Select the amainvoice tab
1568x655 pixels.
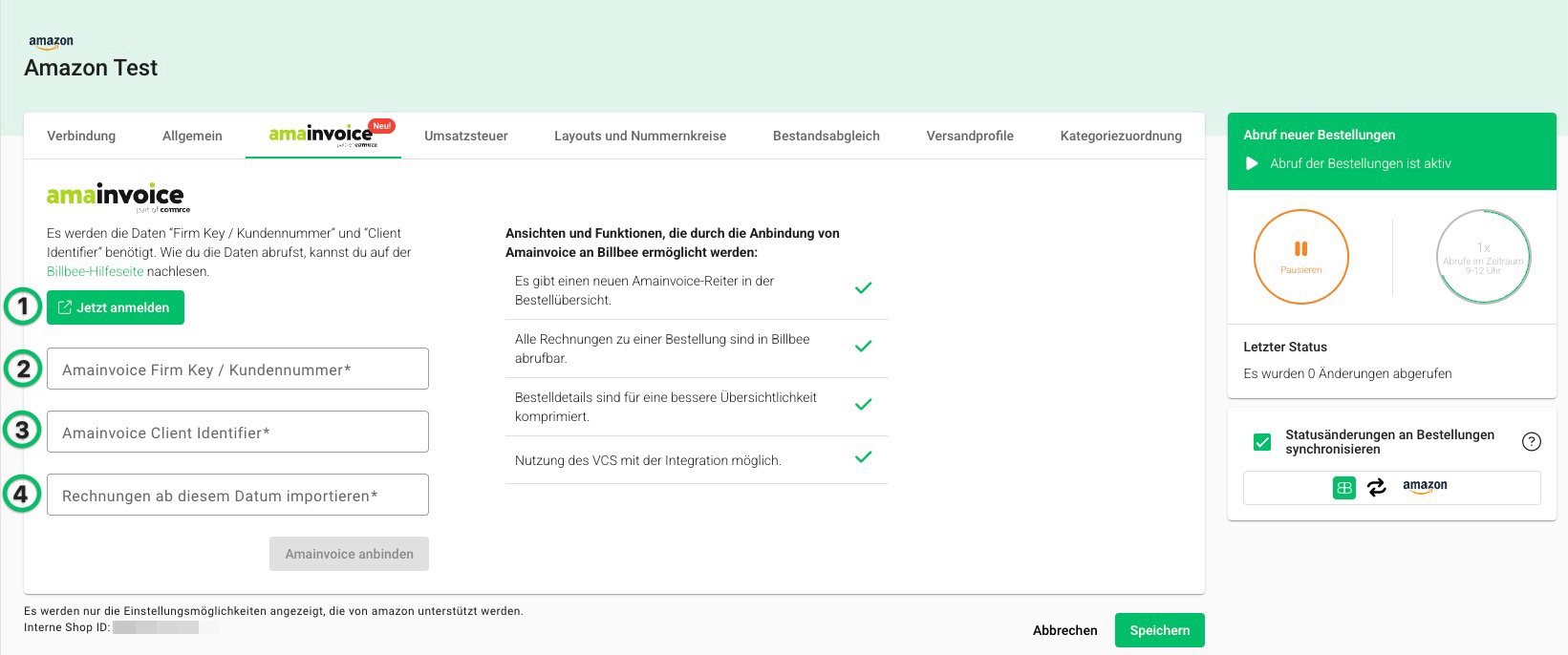(x=323, y=136)
